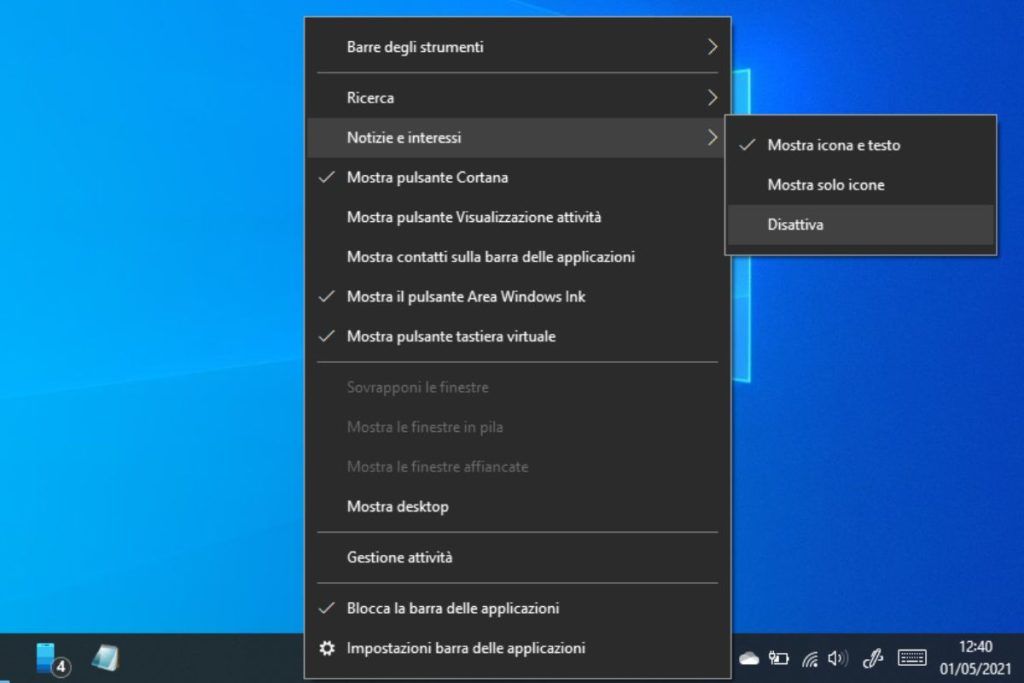Click the OneDrive cloud icon in system tray
Screen dimensions: 1024x683
pos(749,658)
